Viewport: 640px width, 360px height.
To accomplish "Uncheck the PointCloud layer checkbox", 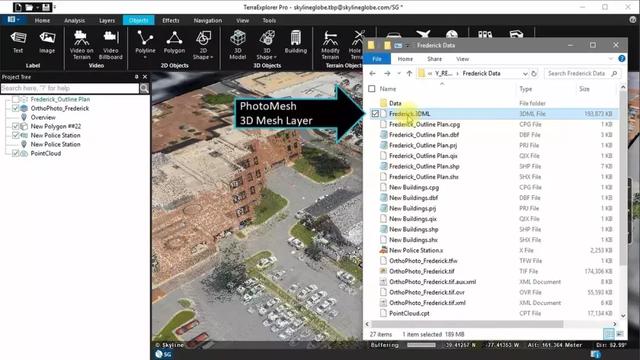I will (16, 153).
